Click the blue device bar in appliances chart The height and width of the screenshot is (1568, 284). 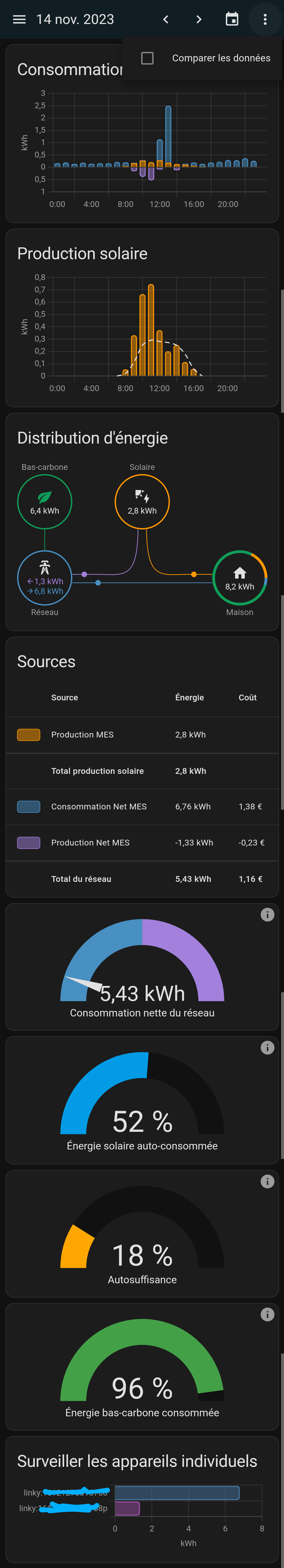[177, 1492]
